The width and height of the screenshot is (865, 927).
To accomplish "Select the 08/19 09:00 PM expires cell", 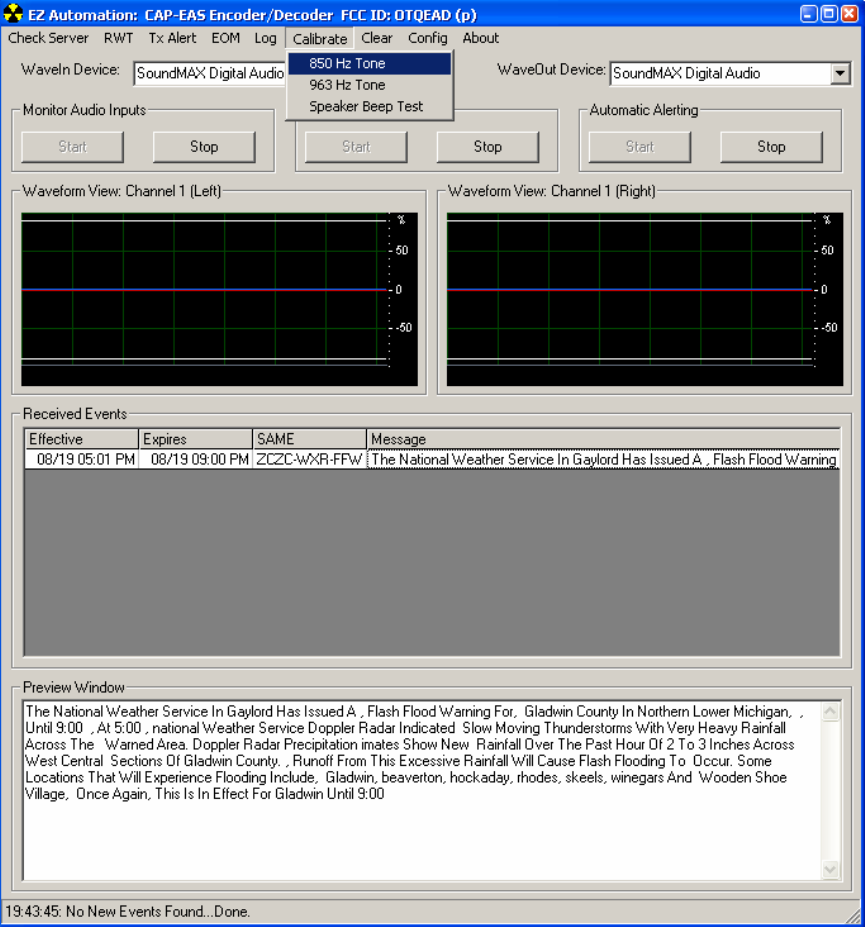I will click(196, 459).
